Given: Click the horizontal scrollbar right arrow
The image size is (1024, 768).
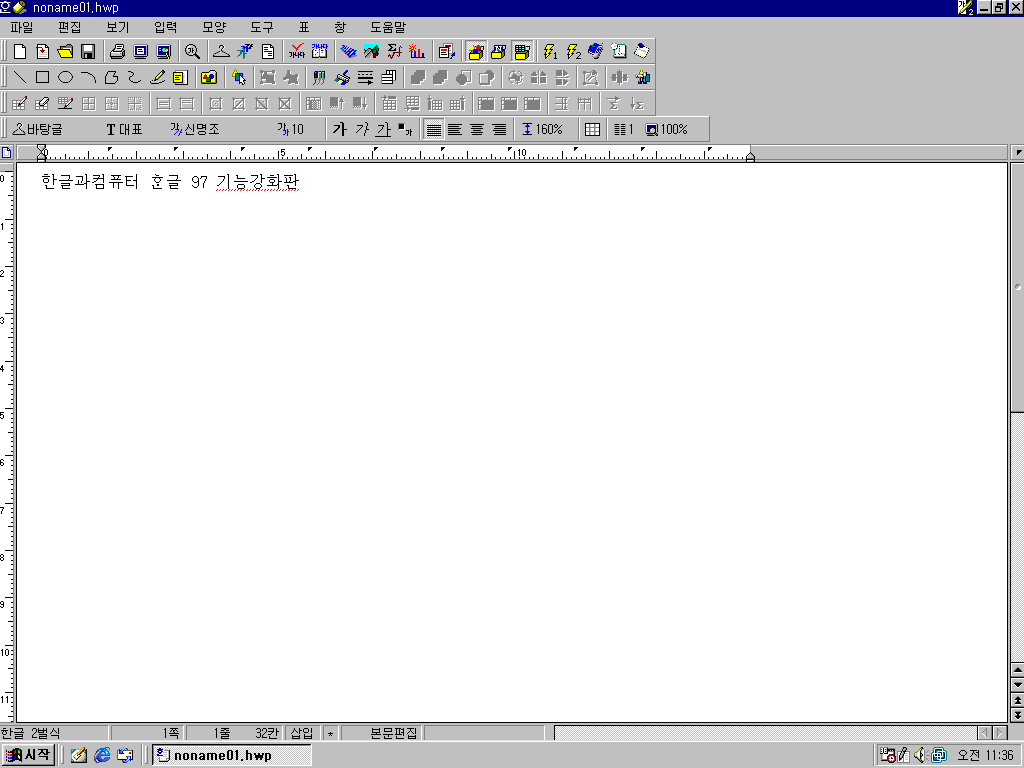Looking at the screenshot, I should [1000, 733].
